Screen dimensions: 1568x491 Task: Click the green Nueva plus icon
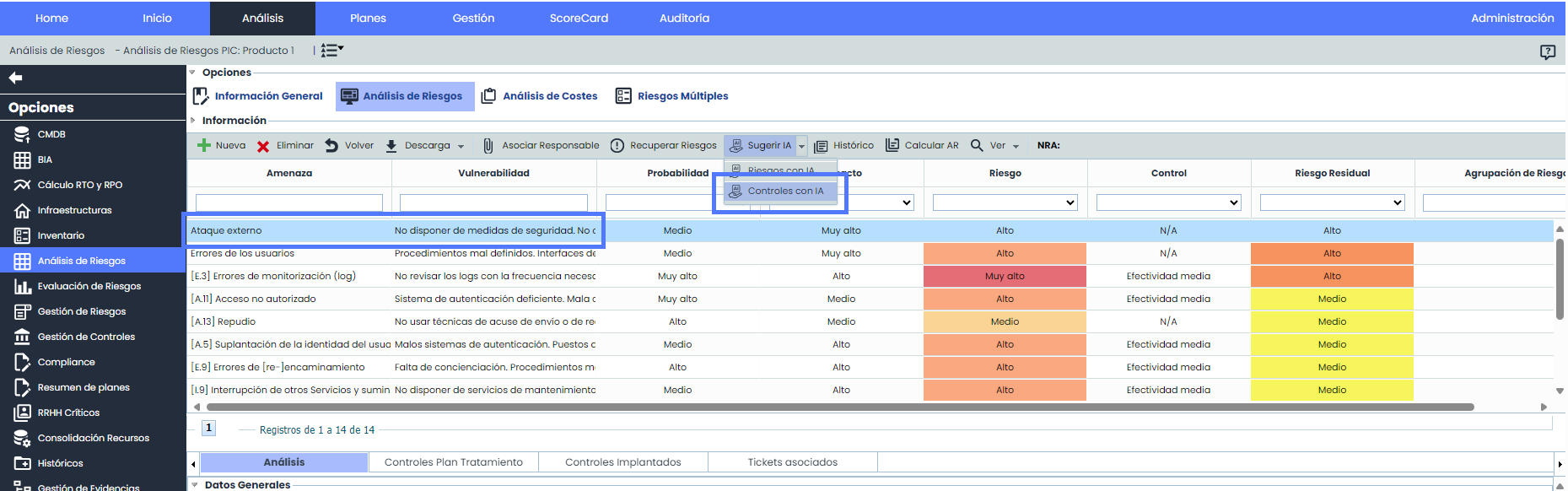203,145
